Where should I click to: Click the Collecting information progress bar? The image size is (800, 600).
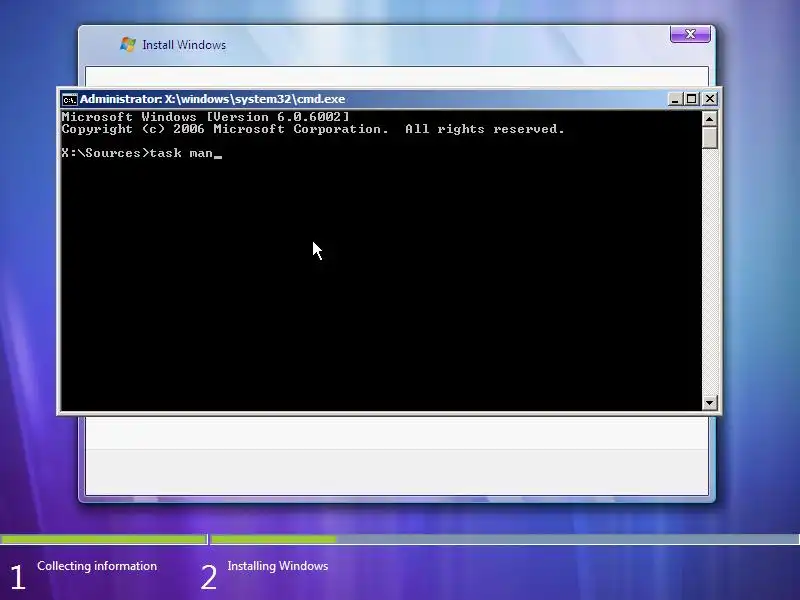click(104, 539)
